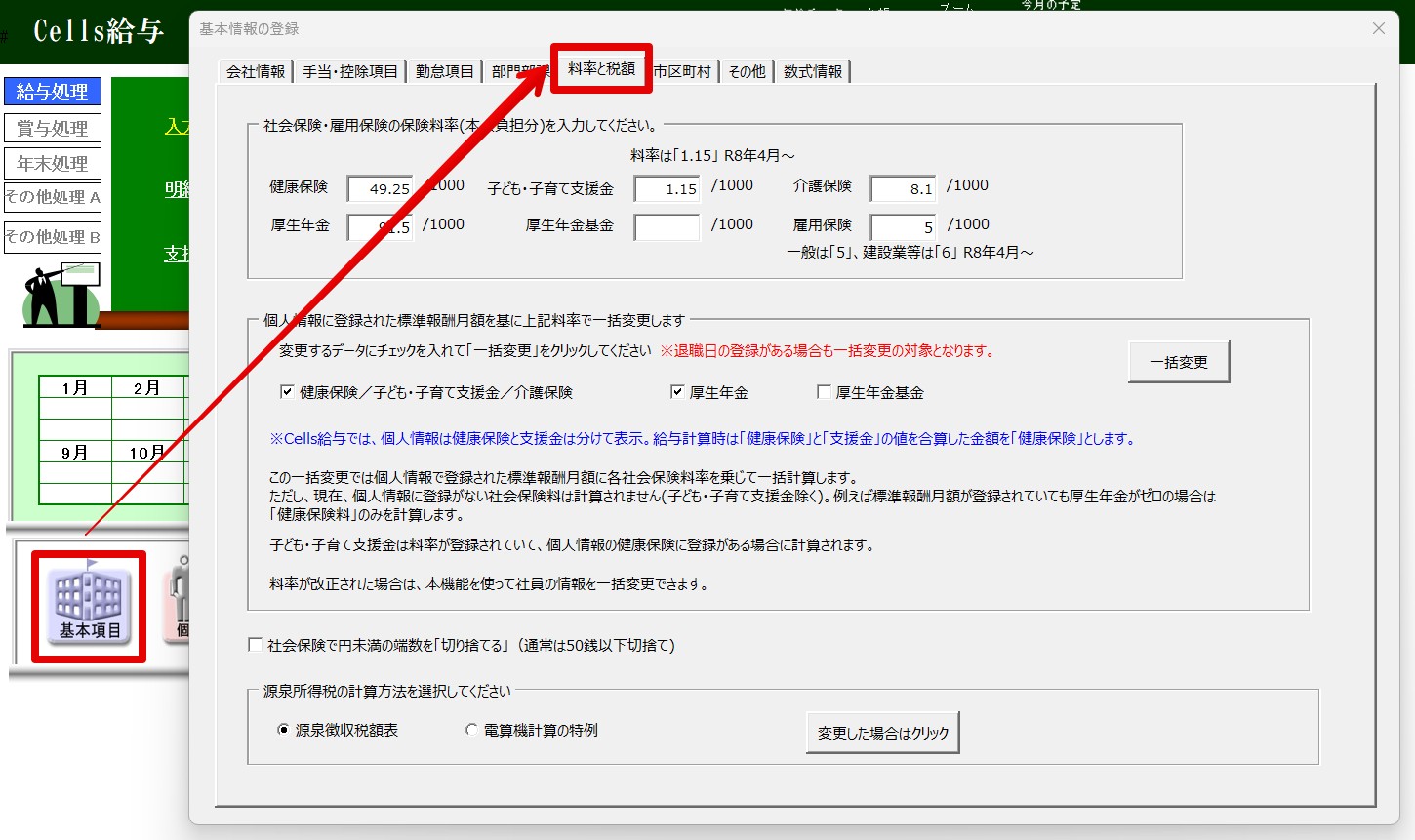Click the 賞与処理 button in sidebar
This screenshot has width=1415, height=840.
pos(53,128)
